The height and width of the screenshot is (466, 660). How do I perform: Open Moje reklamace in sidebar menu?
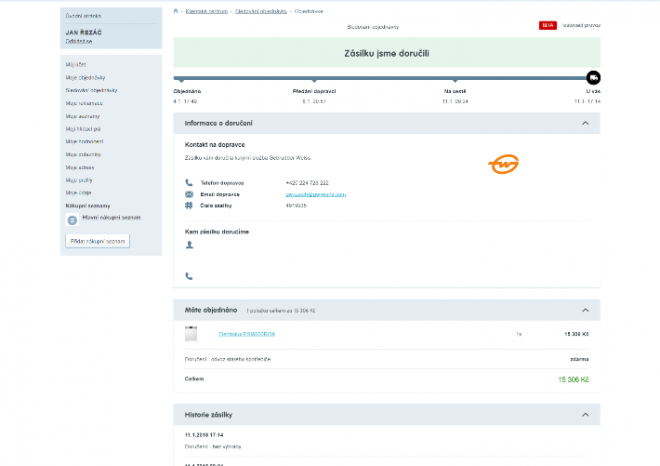84,103
